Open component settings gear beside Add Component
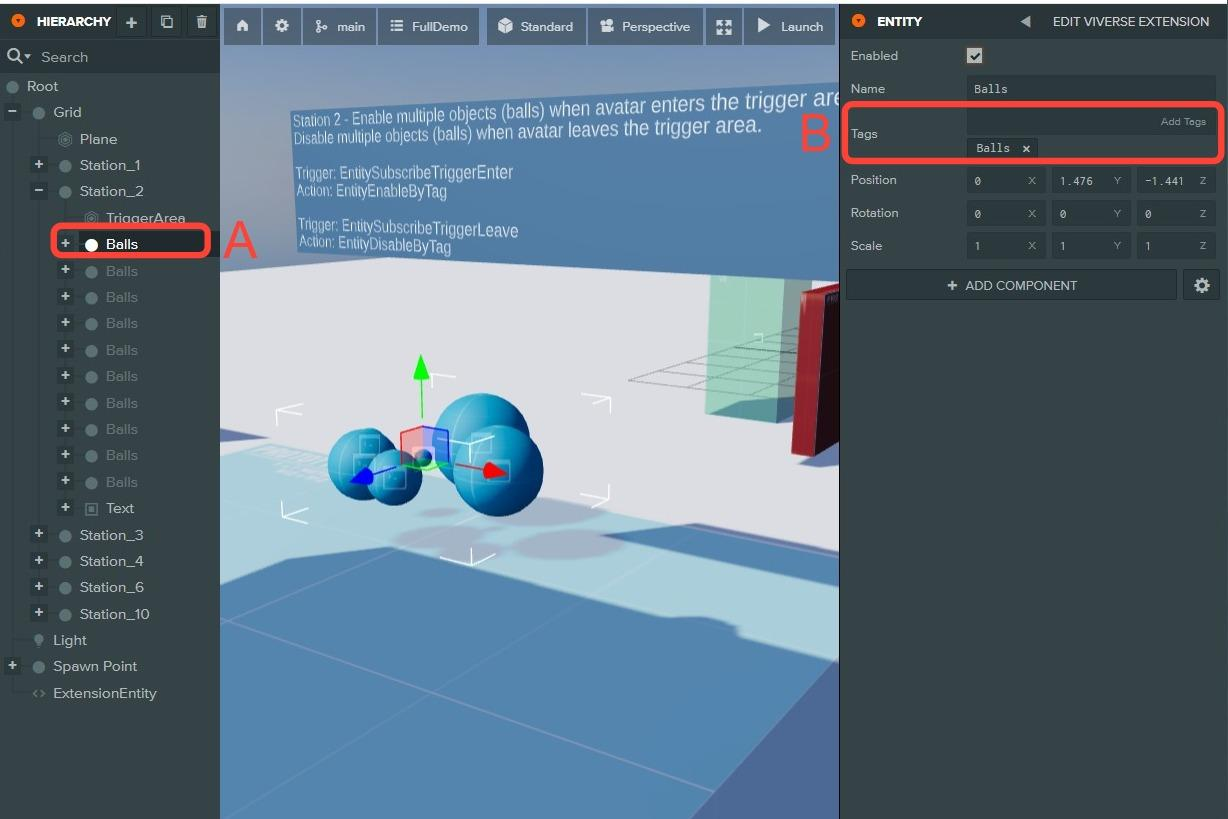Screen dimensions: 1228x819 [1201, 285]
